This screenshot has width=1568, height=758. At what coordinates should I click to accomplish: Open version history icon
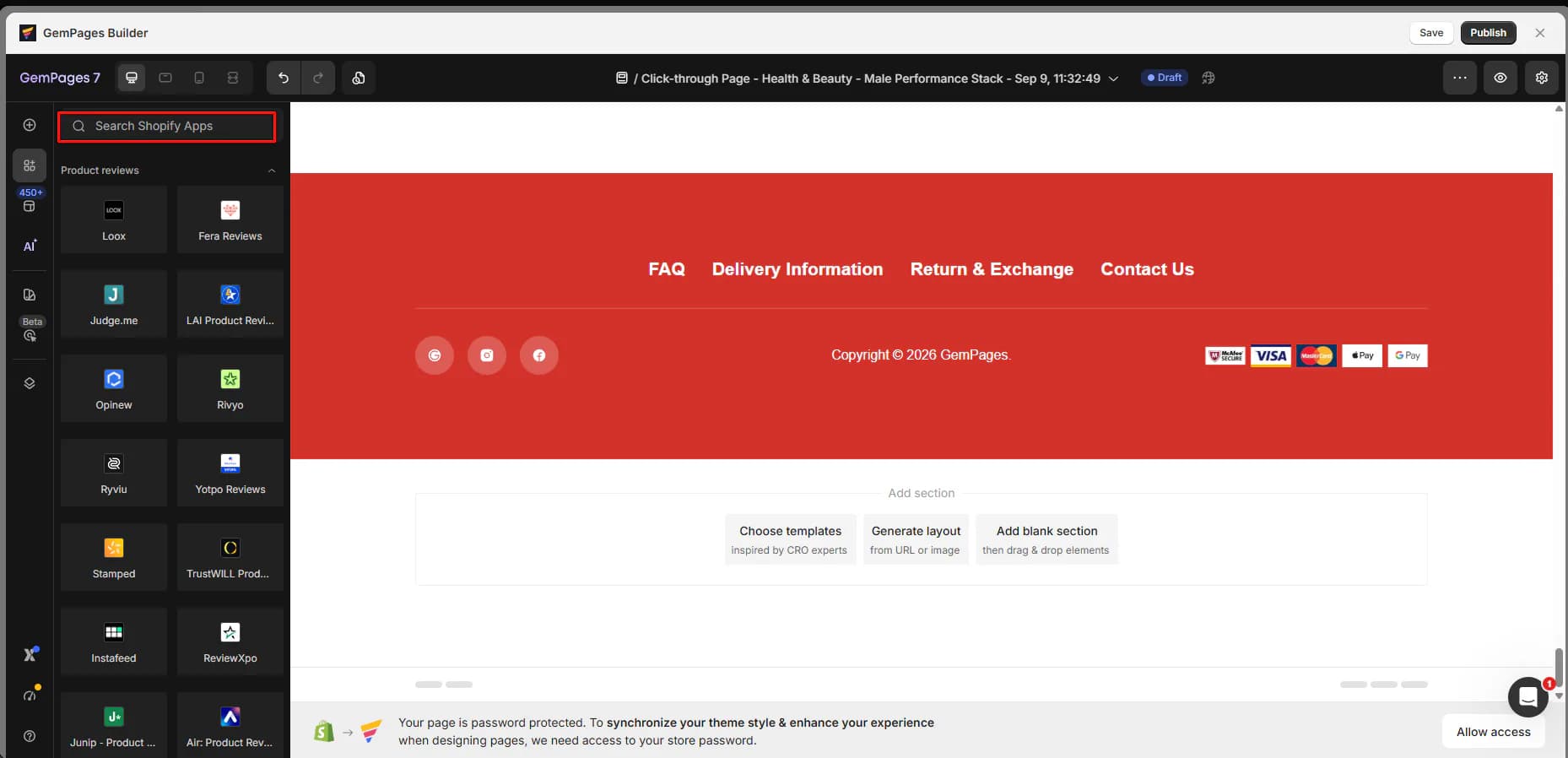(359, 78)
